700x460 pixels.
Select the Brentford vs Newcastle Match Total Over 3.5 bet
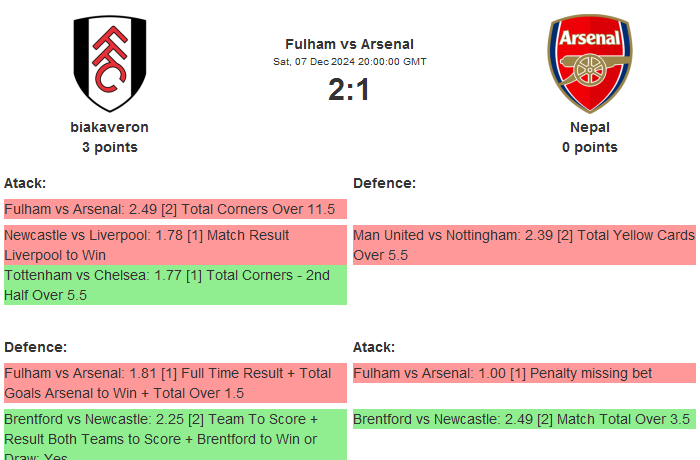(523, 419)
